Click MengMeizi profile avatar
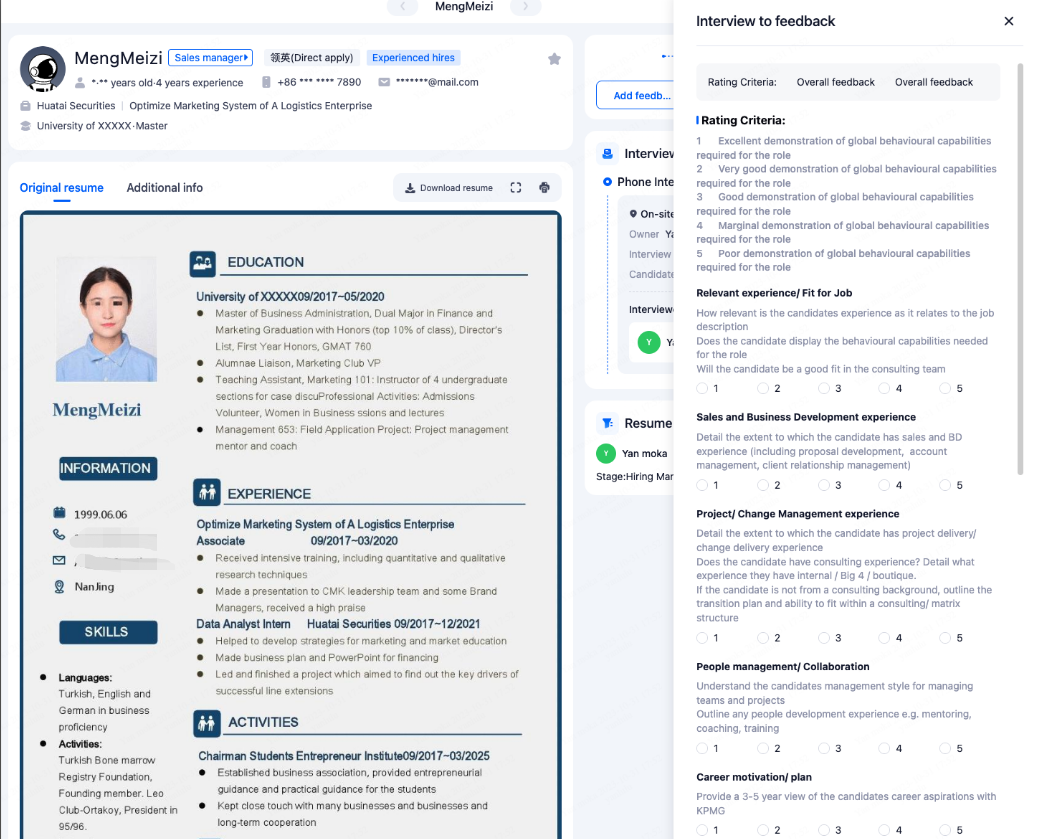Screen dimensions: 1037x839 click(43, 69)
